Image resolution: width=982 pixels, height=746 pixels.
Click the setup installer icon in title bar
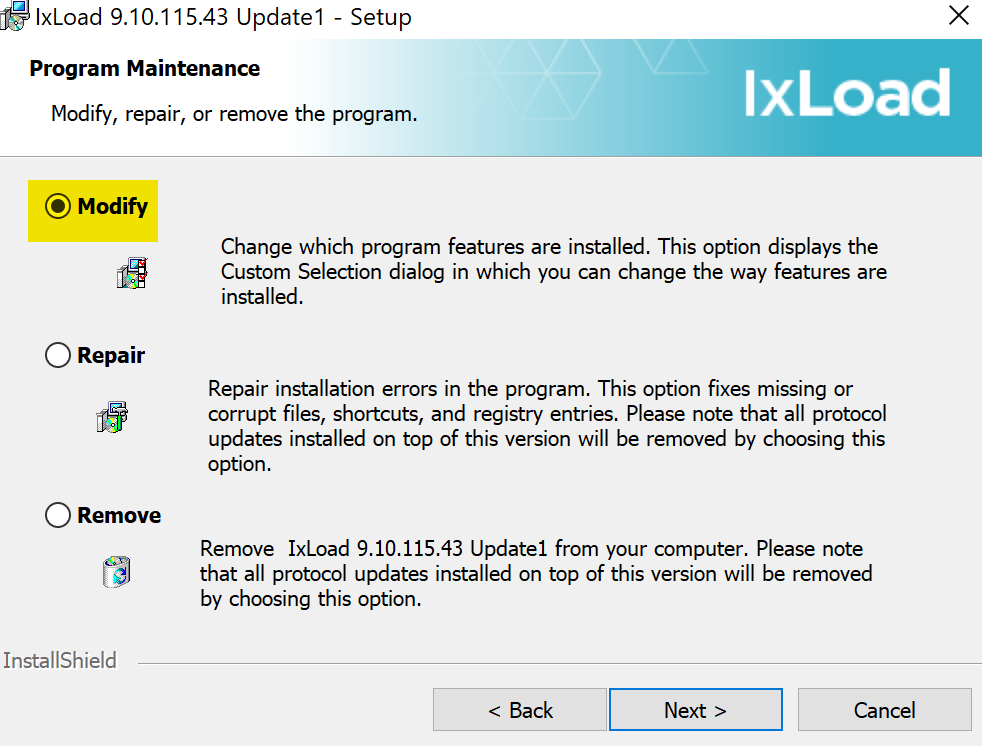[x=15, y=16]
